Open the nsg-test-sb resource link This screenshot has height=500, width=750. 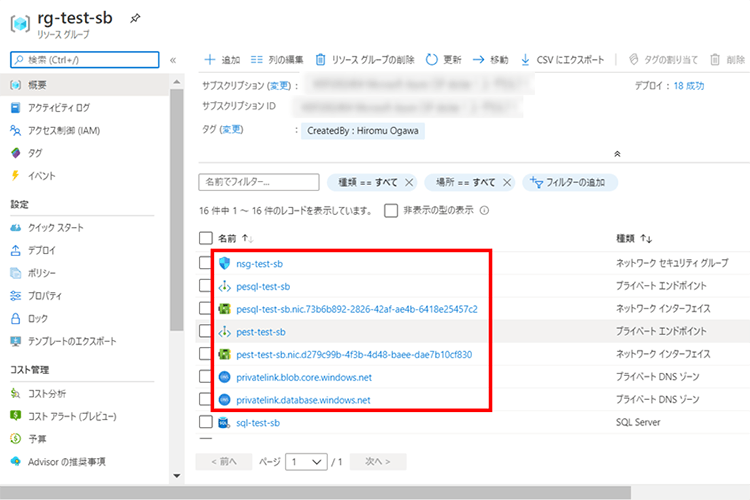point(259,264)
